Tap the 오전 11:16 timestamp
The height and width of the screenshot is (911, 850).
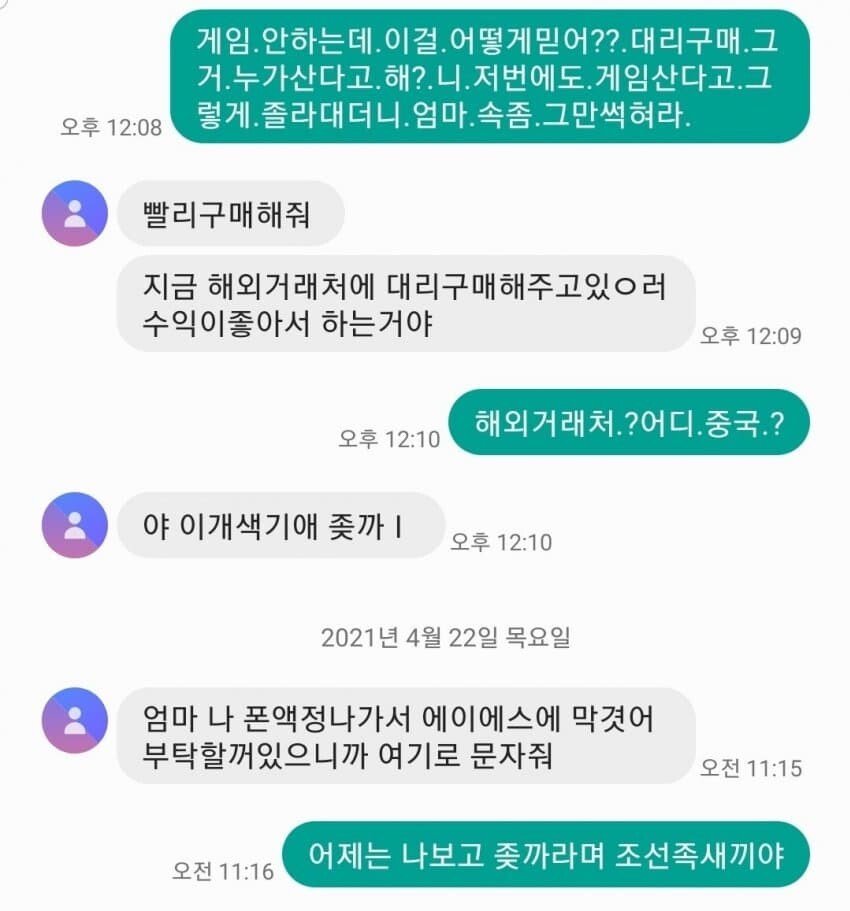point(223,871)
